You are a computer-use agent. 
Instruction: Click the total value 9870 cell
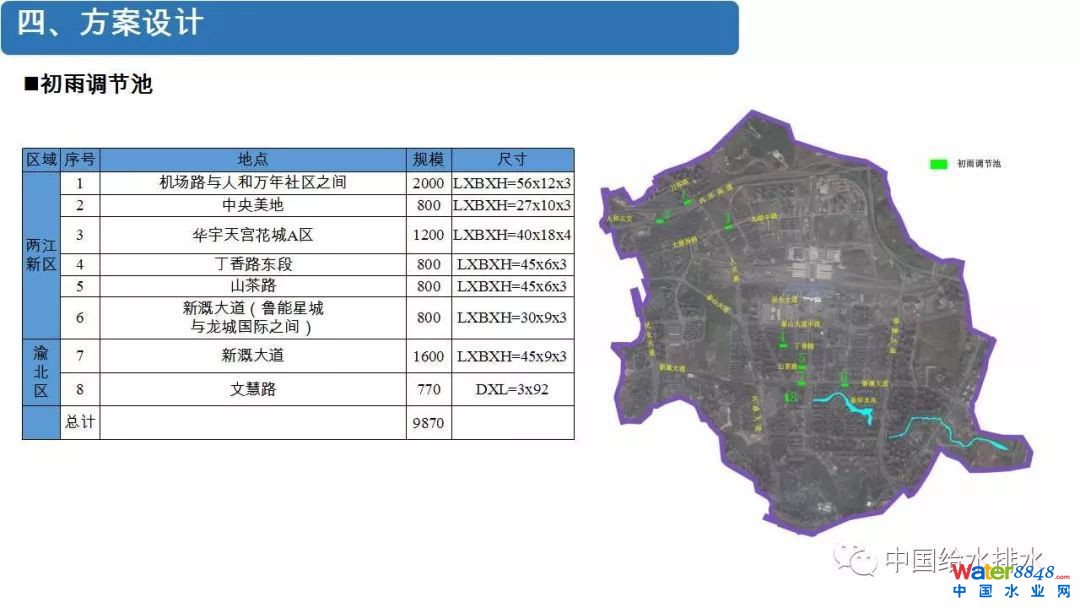tap(428, 423)
